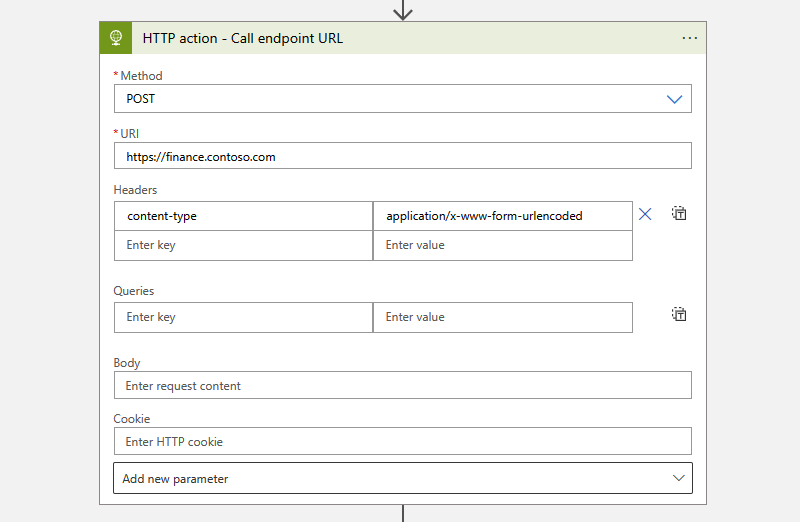Delete the content-type header row
This screenshot has height=522, width=800.
tap(645, 214)
